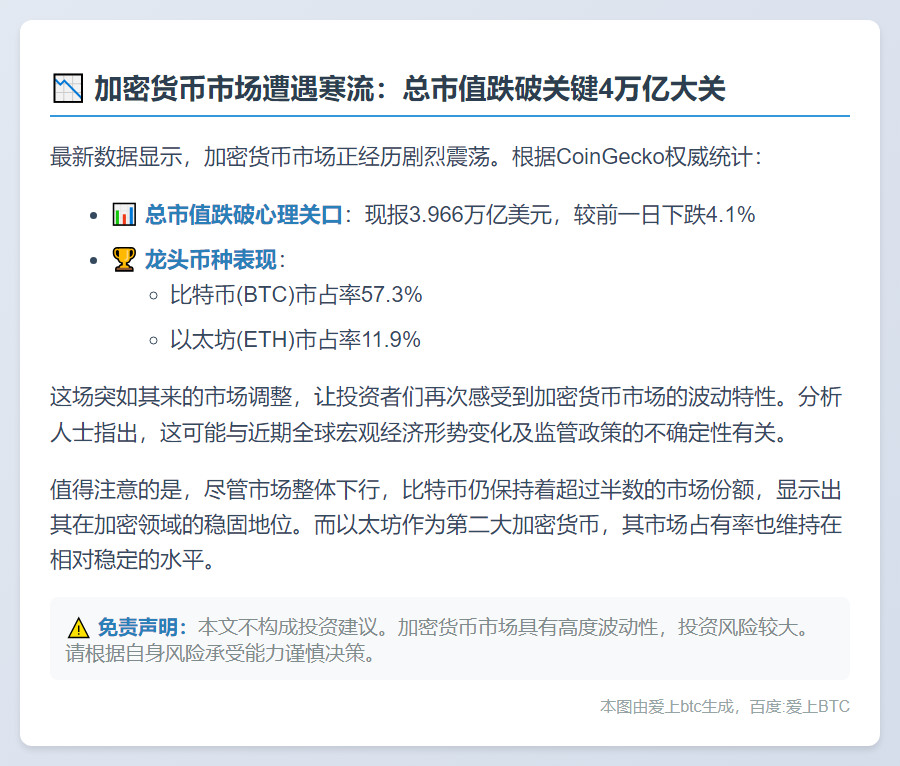The height and width of the screenshot is (766, 900).
Task: Click the downward line graph inside the title icon
Action: [66, 88]
